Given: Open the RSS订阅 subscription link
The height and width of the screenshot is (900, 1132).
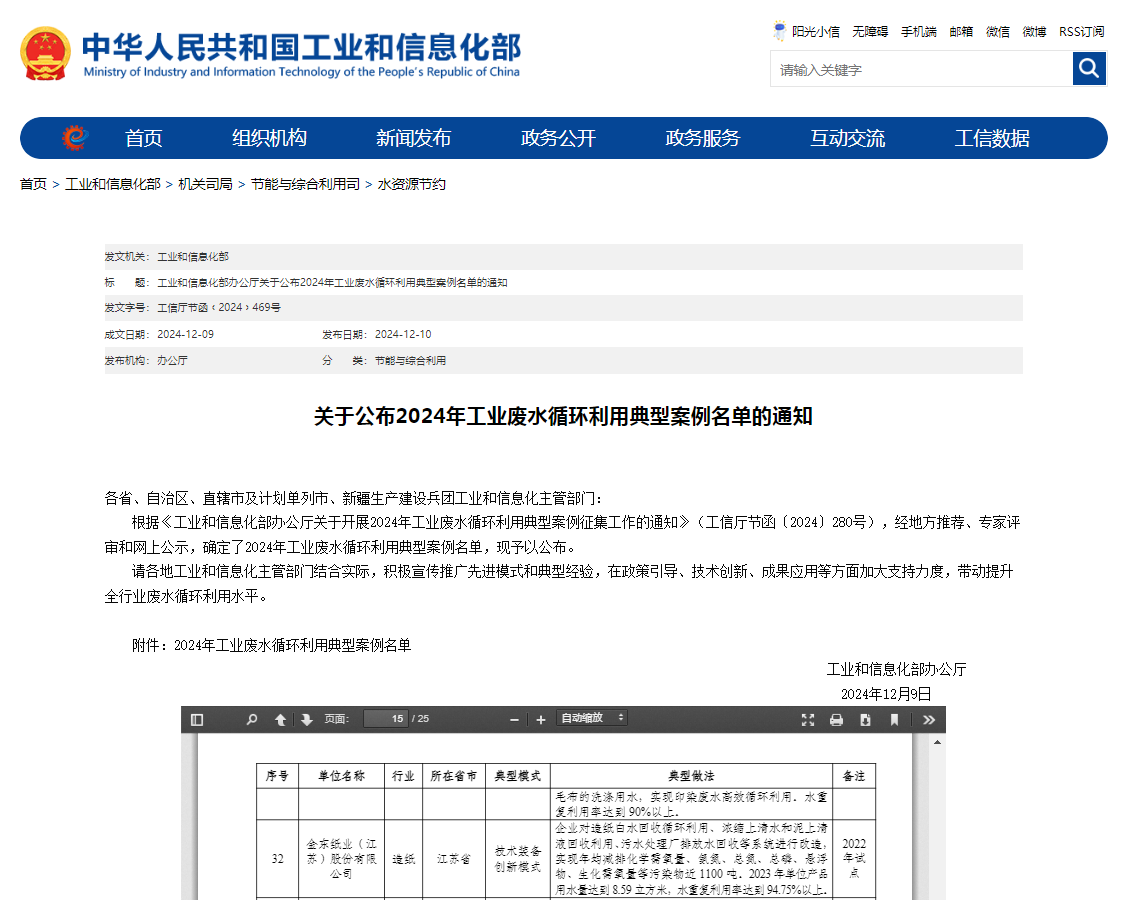Looking at the screenshot, I should (x=1081, y=31).
